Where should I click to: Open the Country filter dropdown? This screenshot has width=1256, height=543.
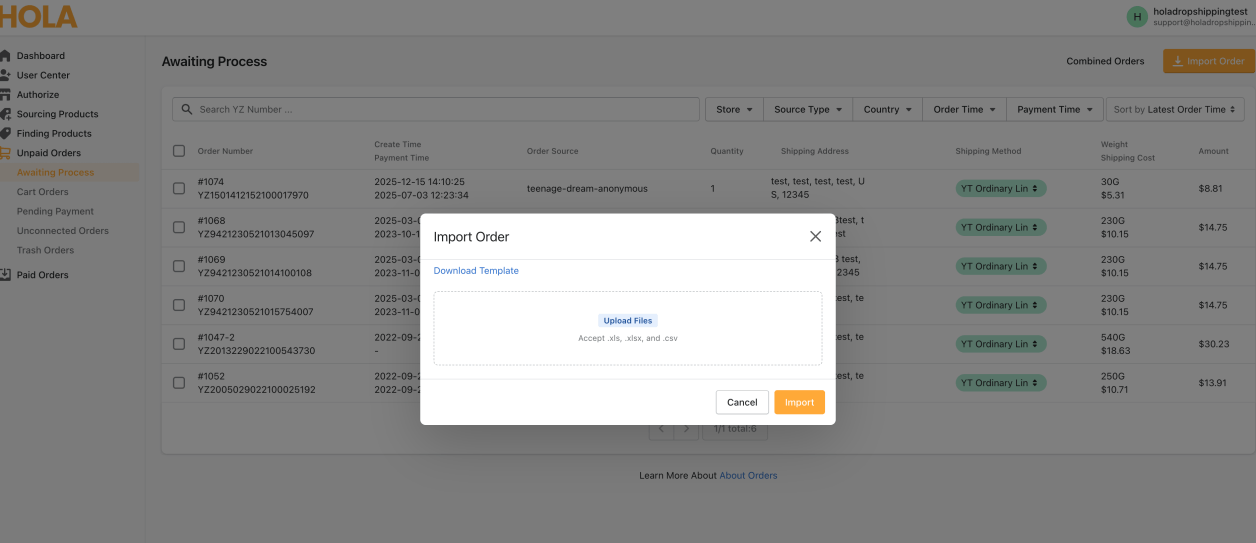[887, 109]
